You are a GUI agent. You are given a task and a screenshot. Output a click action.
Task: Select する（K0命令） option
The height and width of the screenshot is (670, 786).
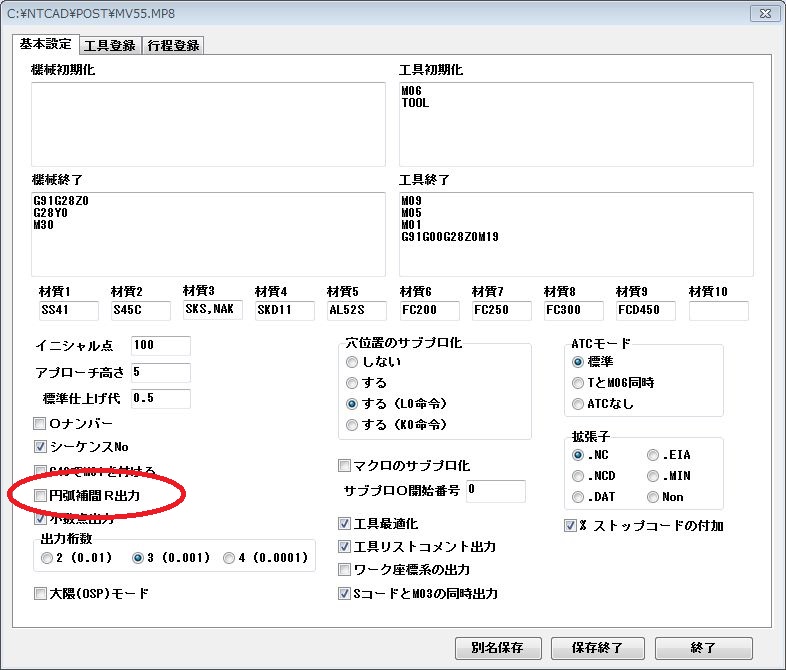(352, 425)
